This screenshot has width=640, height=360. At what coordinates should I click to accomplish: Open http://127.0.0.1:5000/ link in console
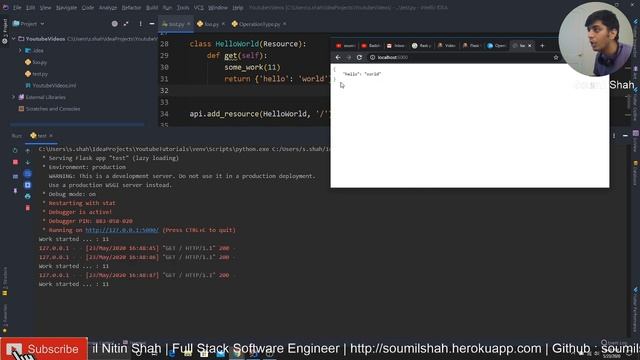(122, 230)
